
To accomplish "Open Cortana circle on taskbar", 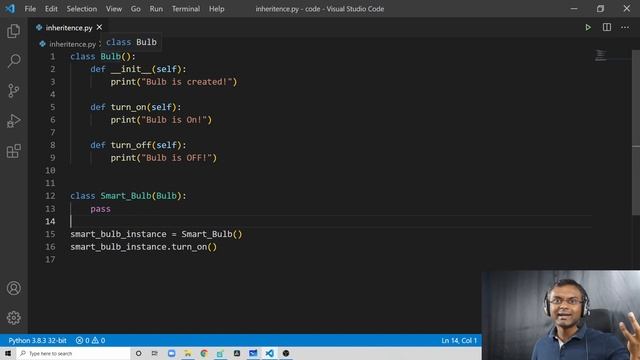I will coord(138,353).
